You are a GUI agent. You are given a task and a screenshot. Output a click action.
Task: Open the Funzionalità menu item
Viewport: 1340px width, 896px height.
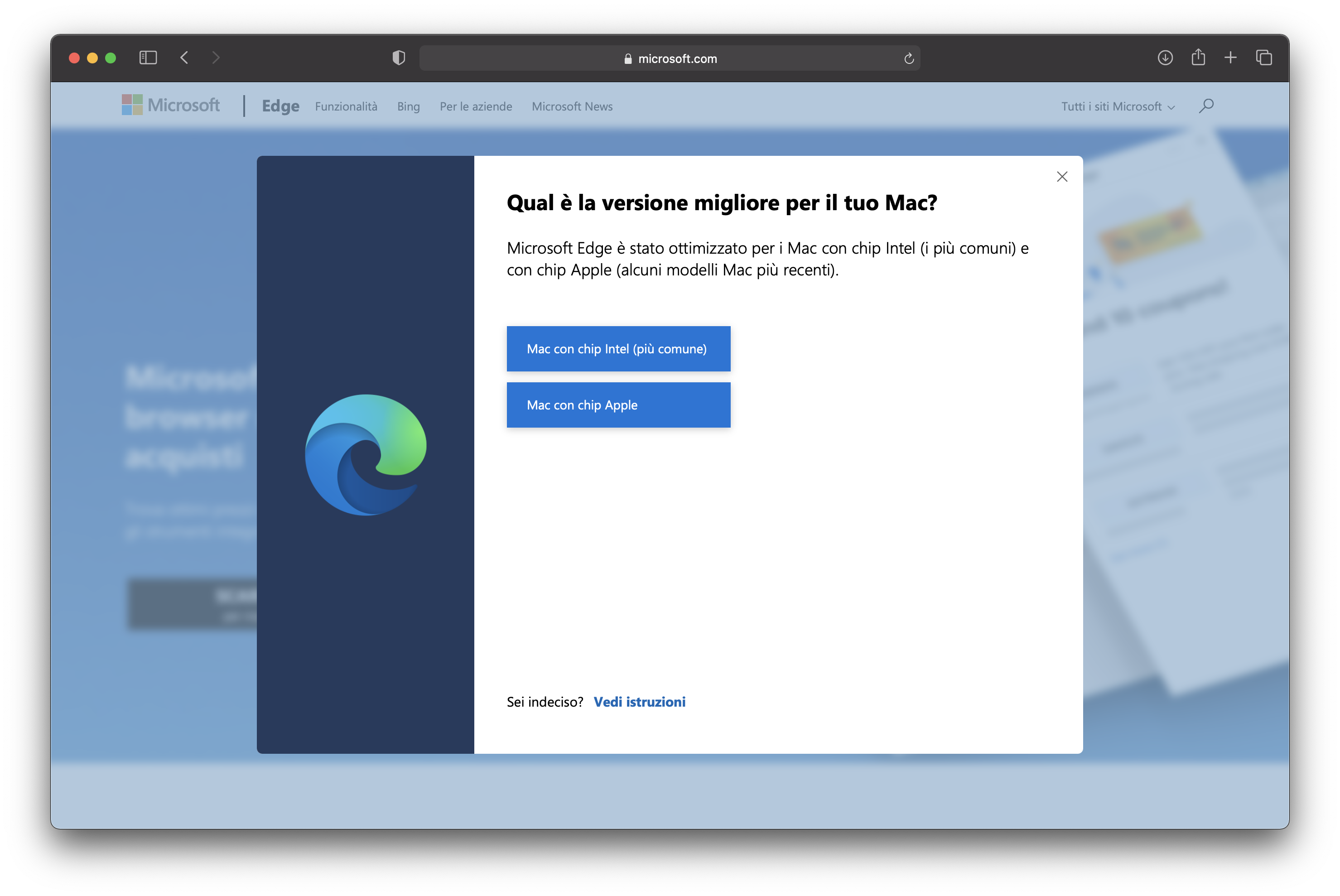(x=346, y=106)
